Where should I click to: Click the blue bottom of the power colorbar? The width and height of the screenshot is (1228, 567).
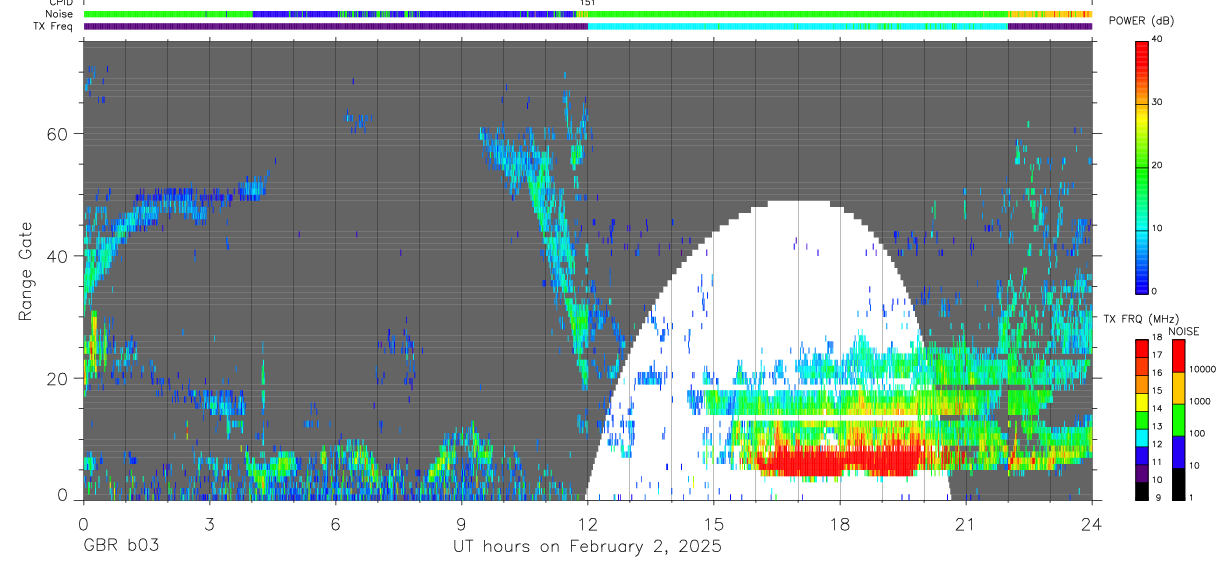1141,282
